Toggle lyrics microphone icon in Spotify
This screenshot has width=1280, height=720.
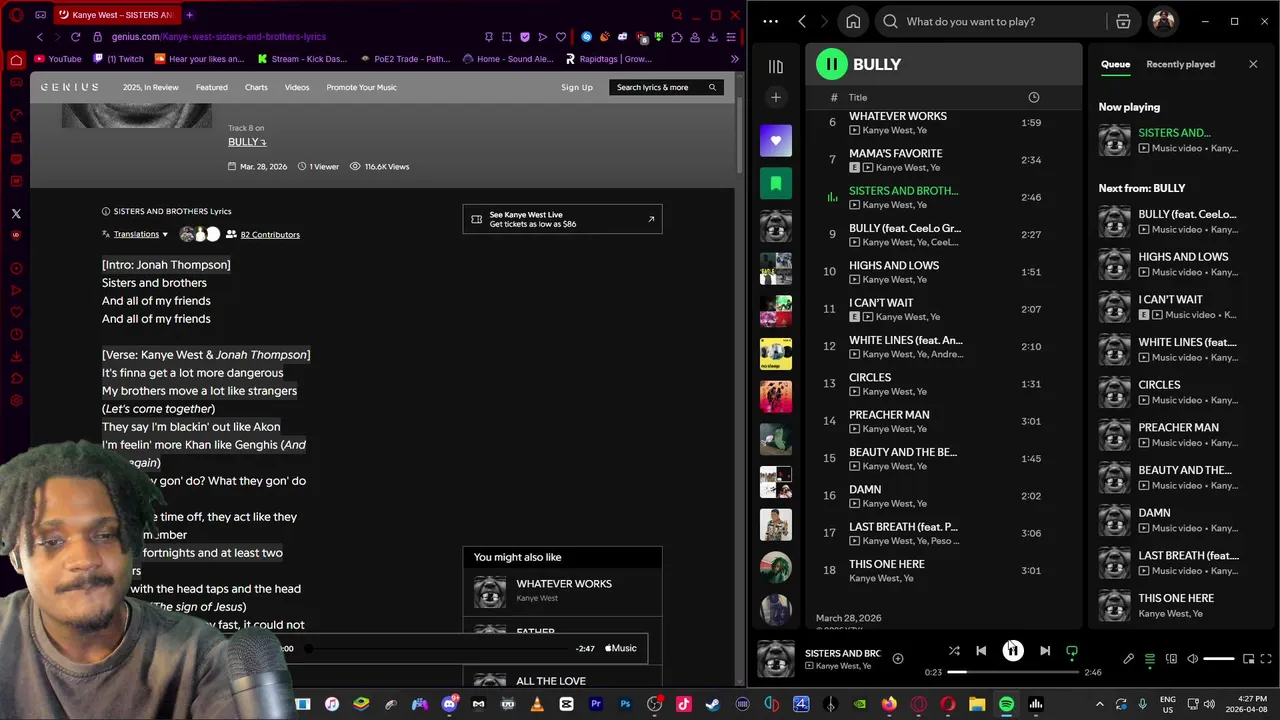click(1129, 659)
